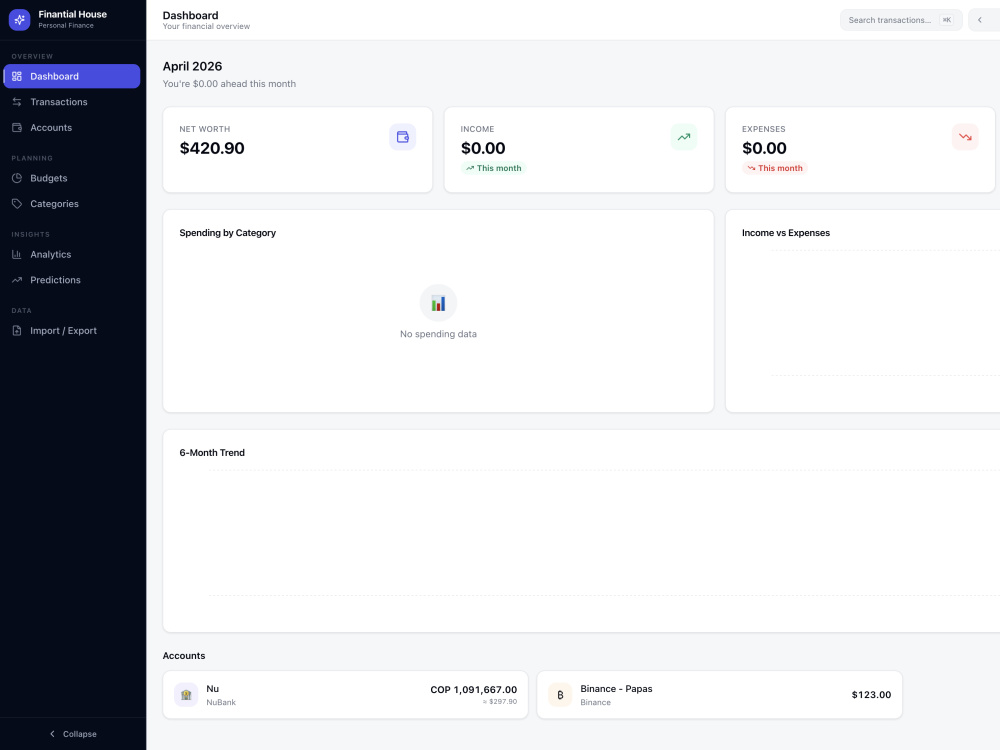Navigate to Categories
The width and height of the screenshot is (1000, 750).
click(71, 203)
